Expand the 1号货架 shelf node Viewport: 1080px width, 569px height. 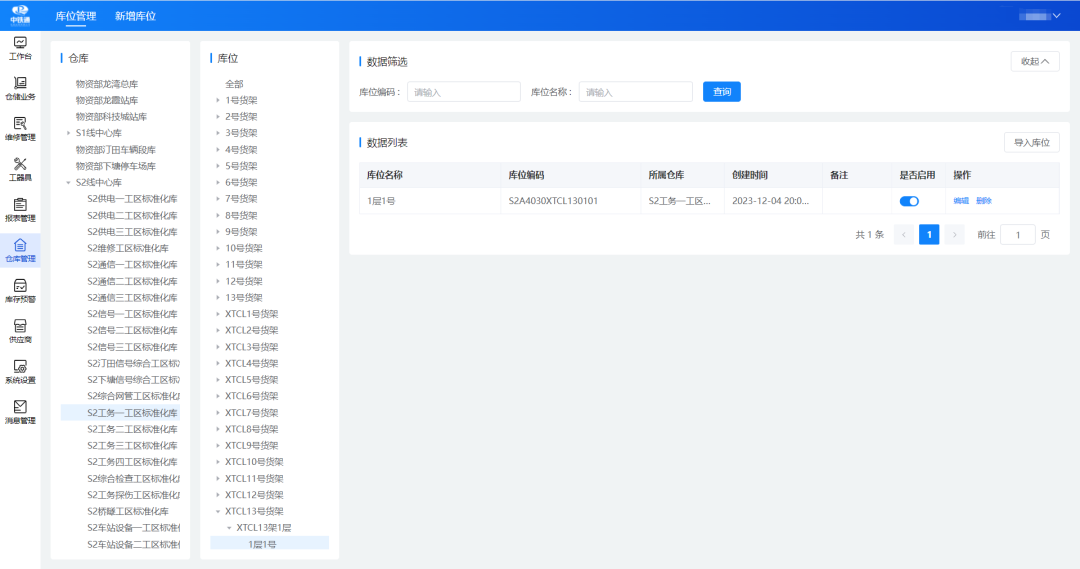tap(218, 100)
